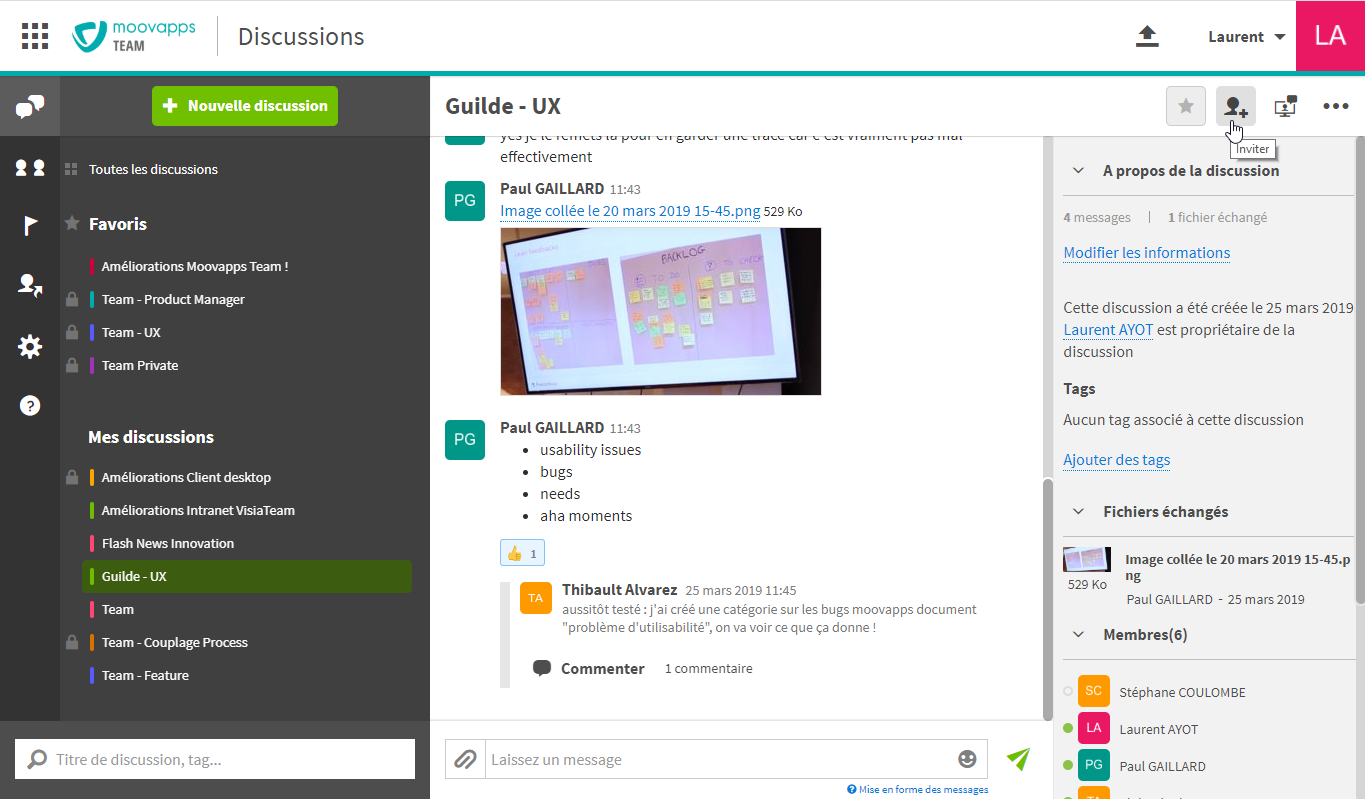Click the LA profile avatar

(1330, 36)
